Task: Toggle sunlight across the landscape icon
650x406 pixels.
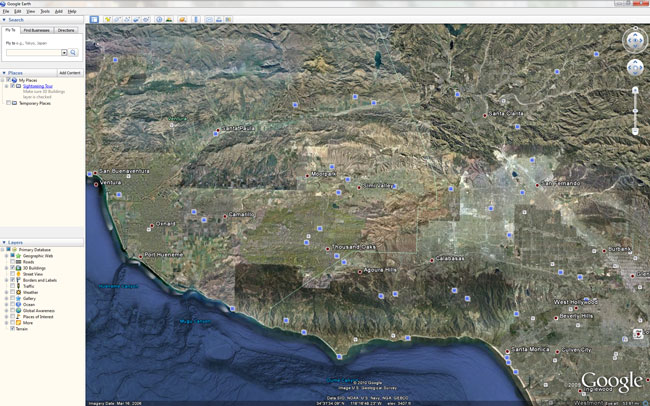Action: pos(169,19)
